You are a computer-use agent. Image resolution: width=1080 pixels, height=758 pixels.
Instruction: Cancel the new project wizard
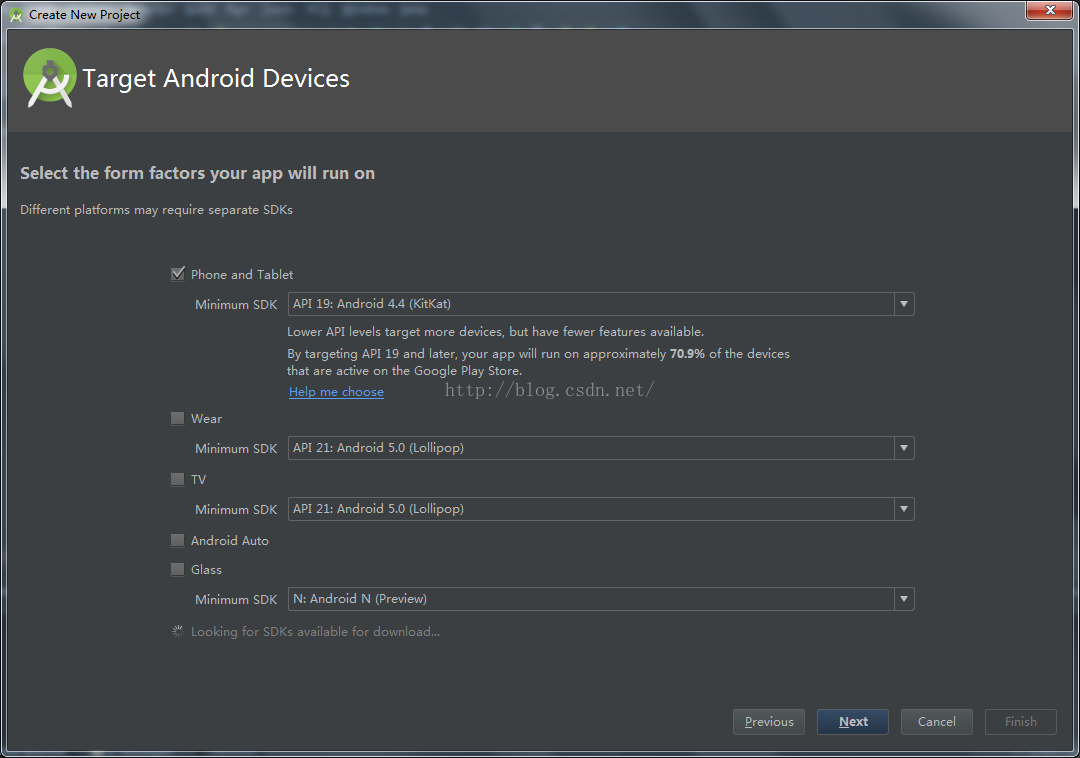(937, 722)
